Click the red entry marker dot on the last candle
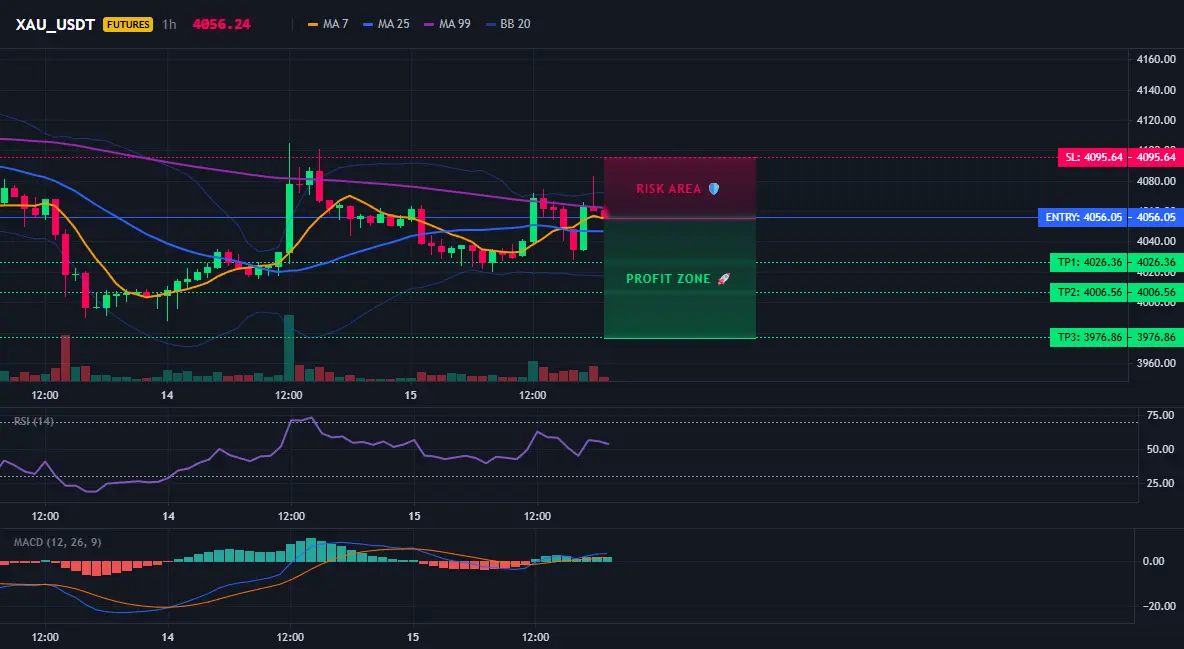 coord(604,214)
